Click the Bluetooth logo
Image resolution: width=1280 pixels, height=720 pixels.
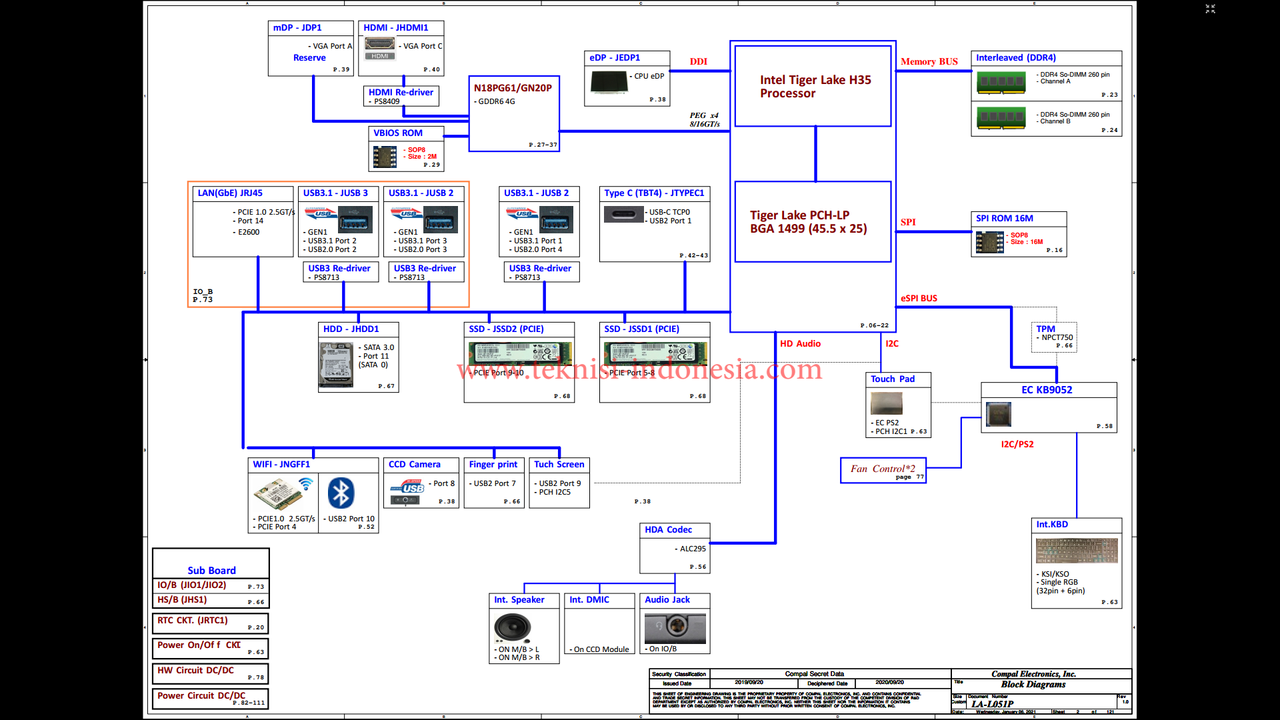click(x=342, y=493)
